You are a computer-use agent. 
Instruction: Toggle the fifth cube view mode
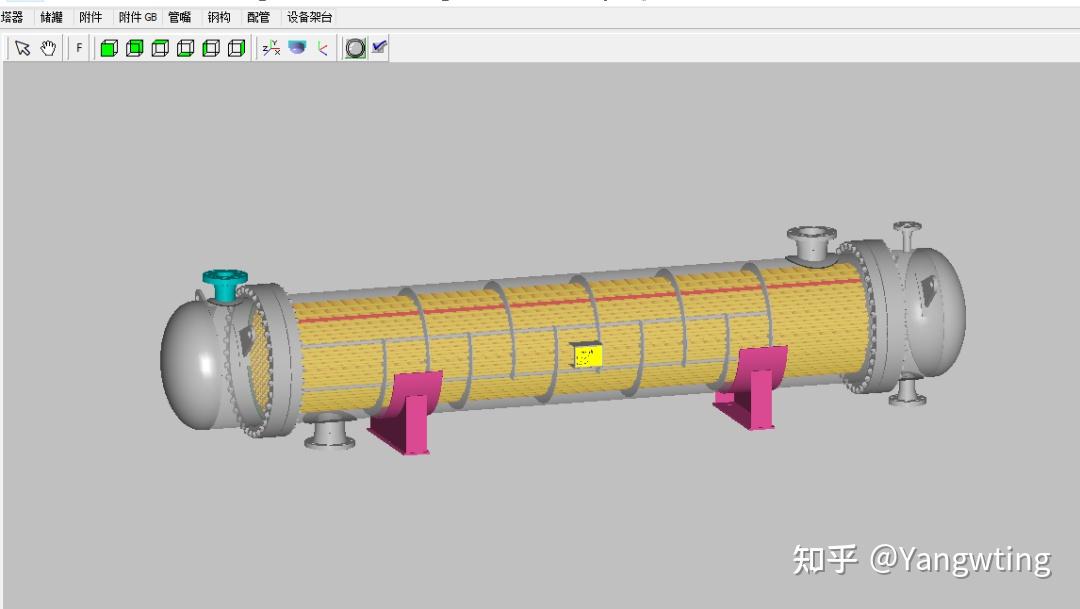pyautogui.click(x=210, y=46)
